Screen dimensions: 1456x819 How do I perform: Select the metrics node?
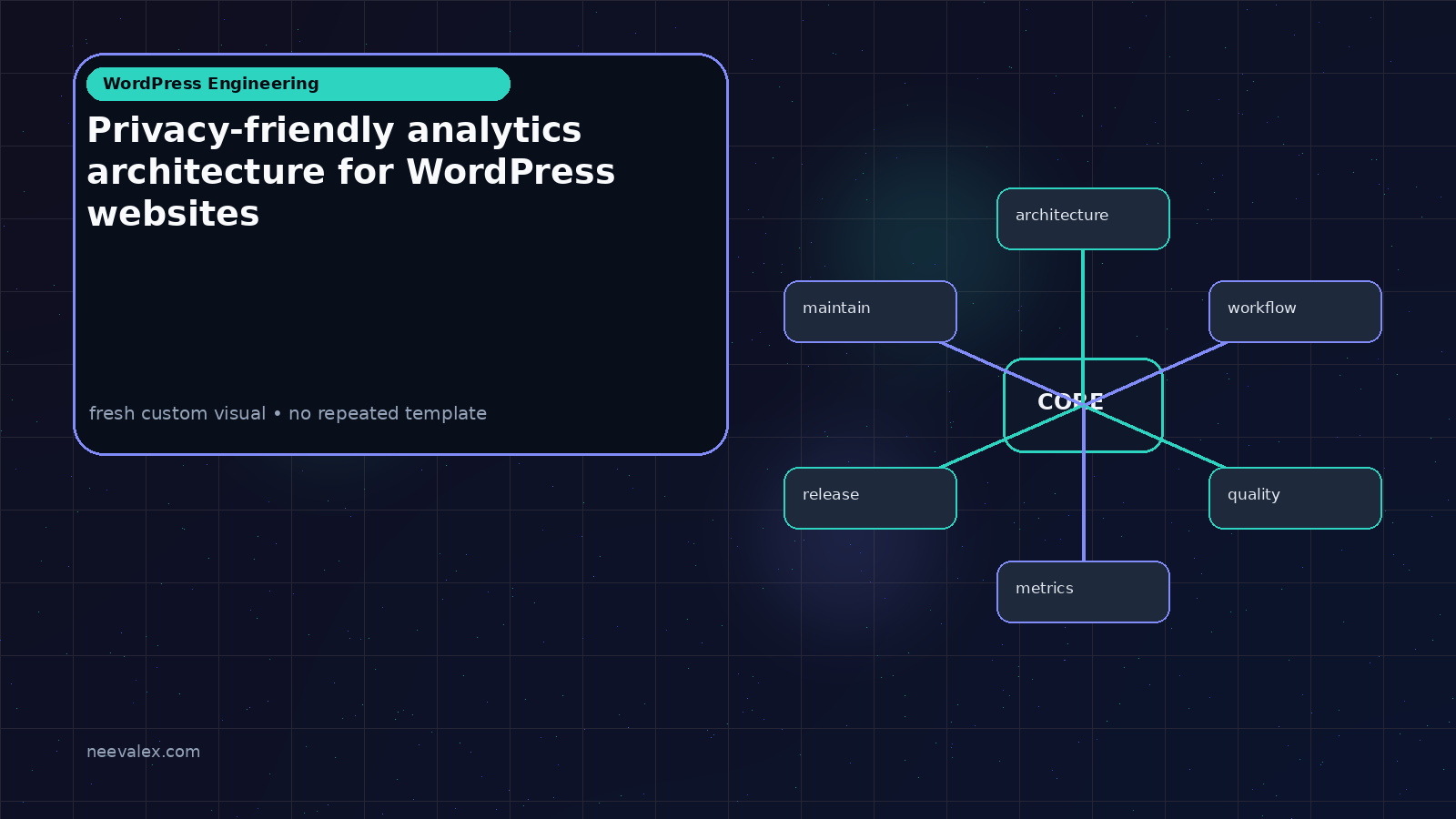[1083, 591]
